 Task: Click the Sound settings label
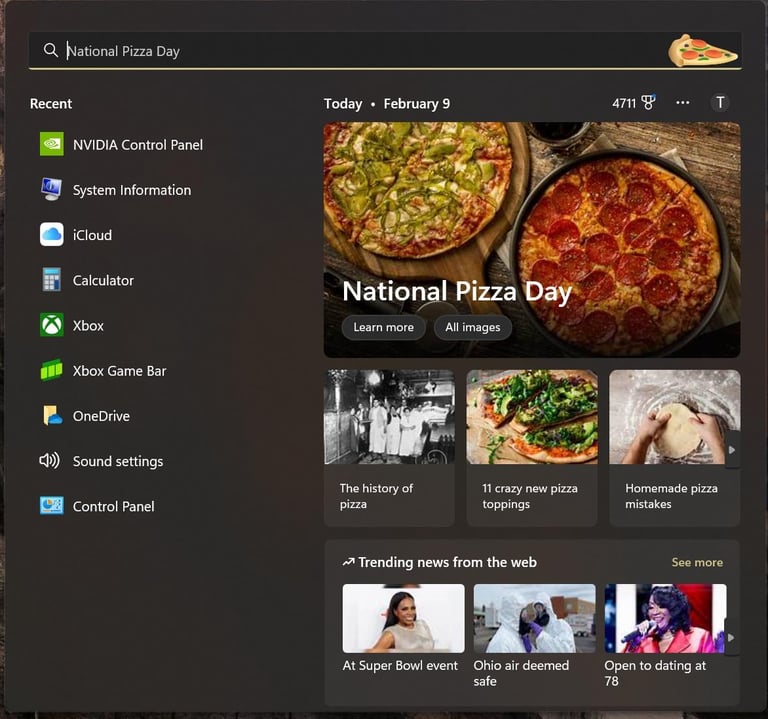coord(118,461)
